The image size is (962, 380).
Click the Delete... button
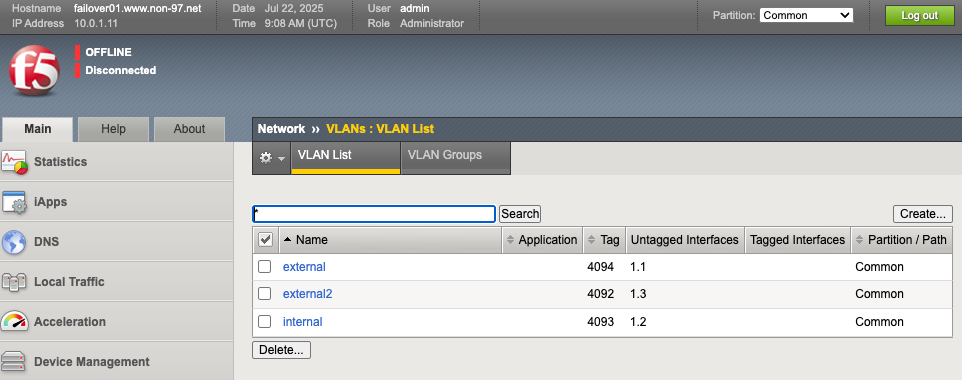[281, 350]
